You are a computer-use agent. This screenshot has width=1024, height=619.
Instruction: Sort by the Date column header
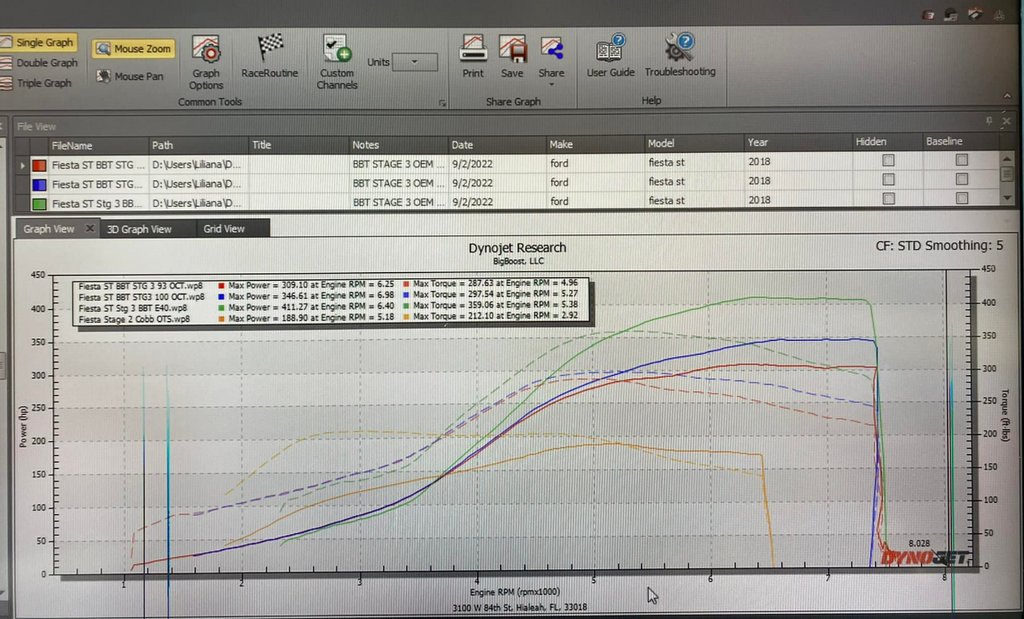point(497,144)
